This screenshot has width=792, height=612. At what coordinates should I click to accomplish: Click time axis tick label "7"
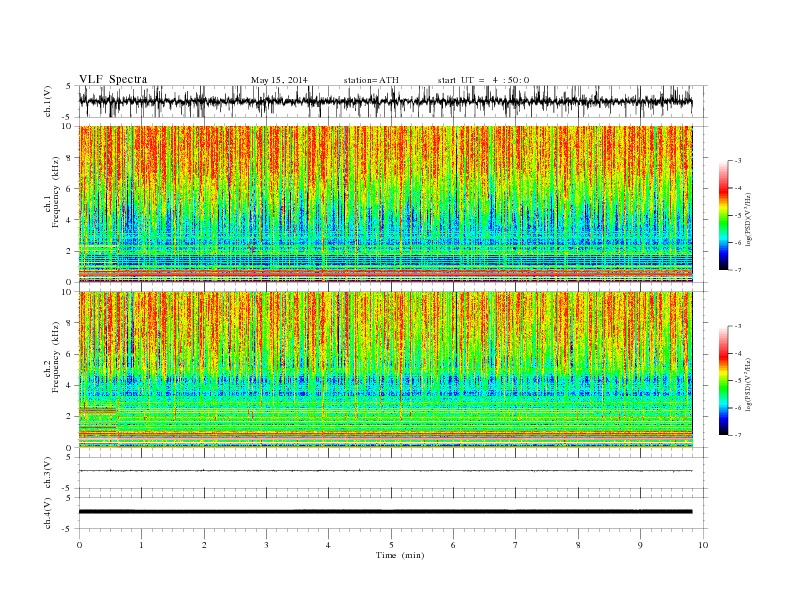(x=516, y=545)
